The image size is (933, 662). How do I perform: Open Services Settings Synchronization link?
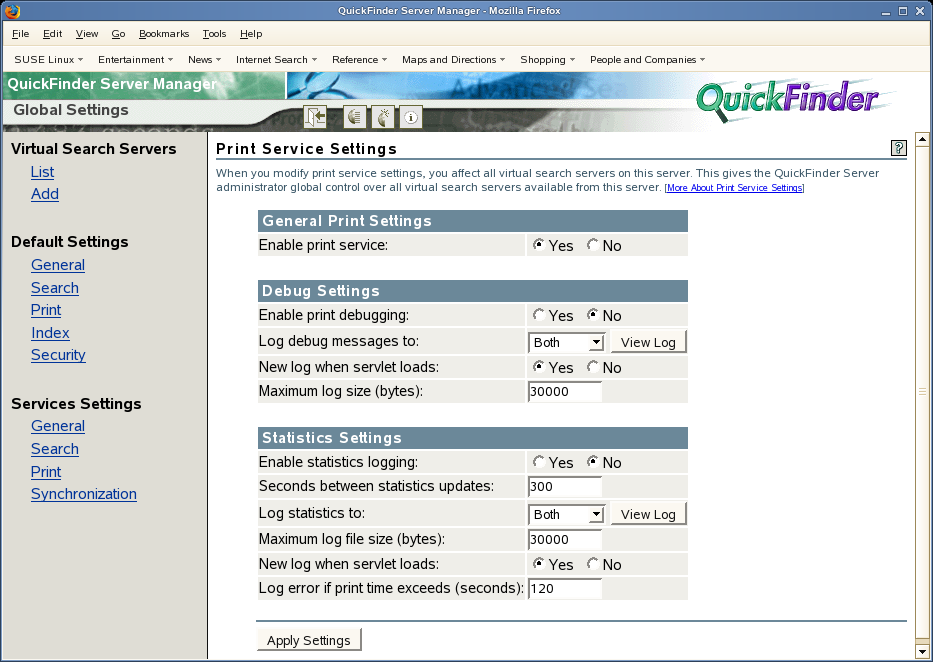pos(84,494)
